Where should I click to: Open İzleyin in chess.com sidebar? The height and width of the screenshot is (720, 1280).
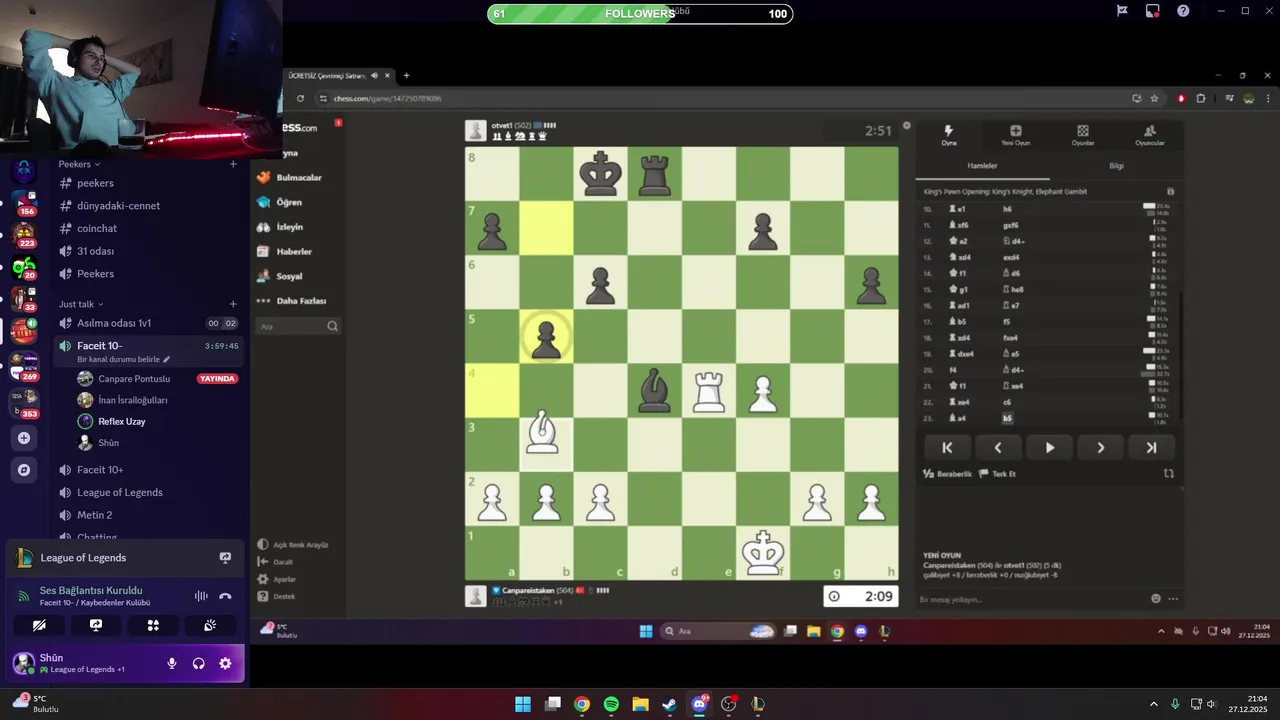click(x=281, y=227)
